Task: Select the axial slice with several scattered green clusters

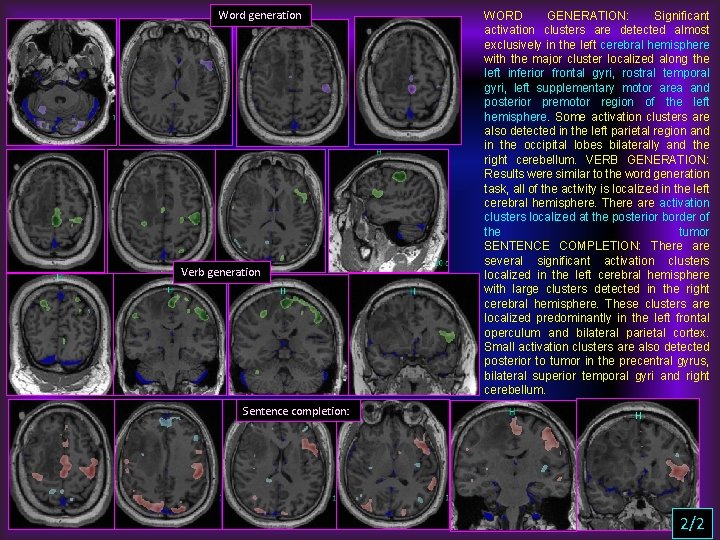Action: (x=161, y=211)
